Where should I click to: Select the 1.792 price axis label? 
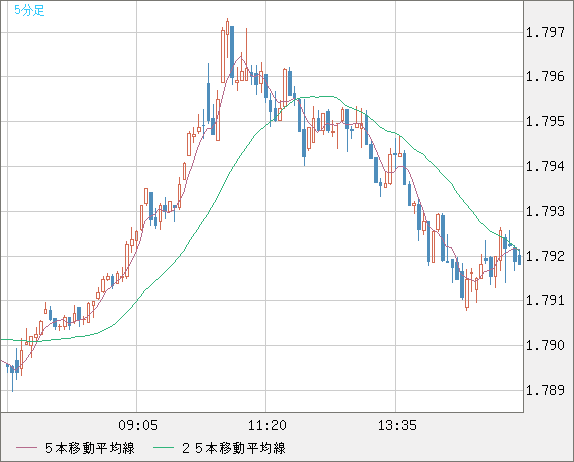pyautogui.click(x=545, y=256)
